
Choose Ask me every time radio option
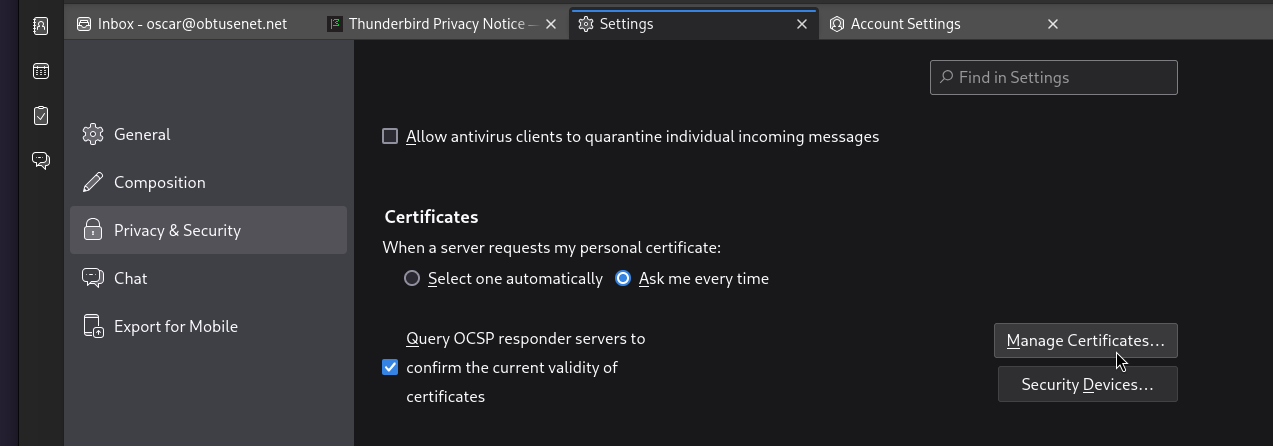tap(623, 279)
